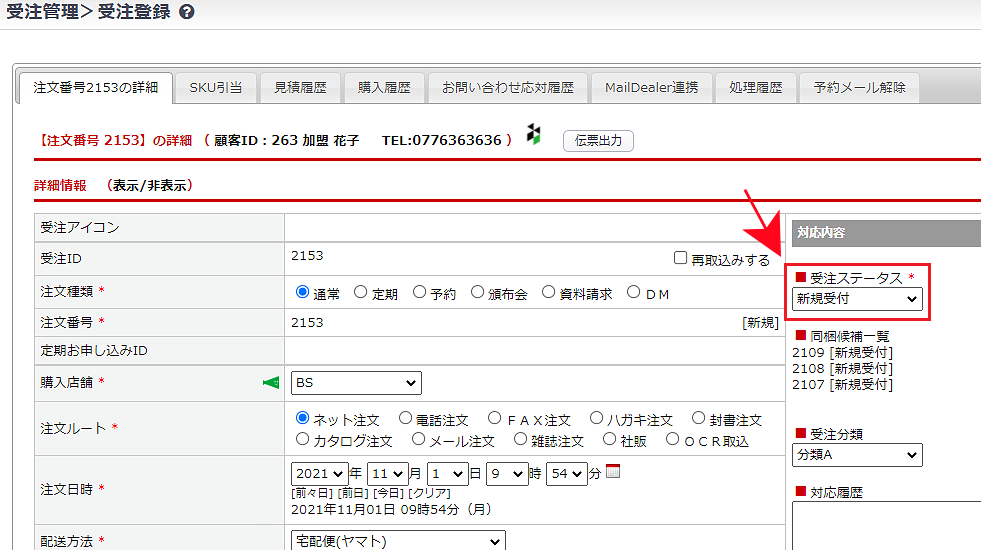Image resolution: width=981 pixels, height=550 pixels.
Task: Choose OCR取込 as order route
Action: coord(673,439)
